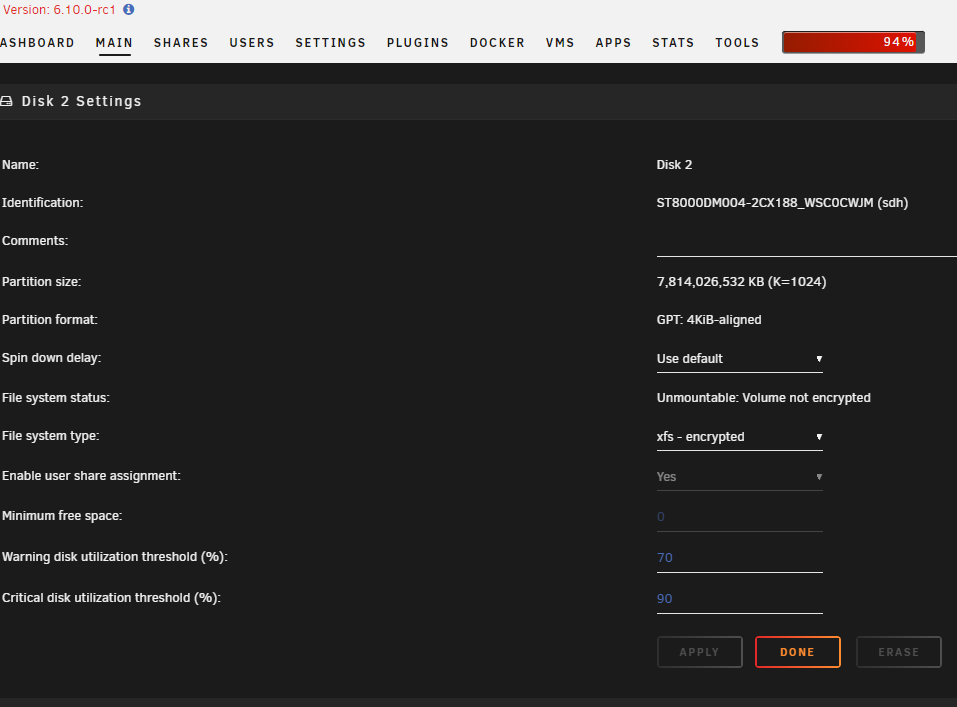The image size is (957, 707).
Task: Click the Partition format label
Action: click(x=49, y=320)
